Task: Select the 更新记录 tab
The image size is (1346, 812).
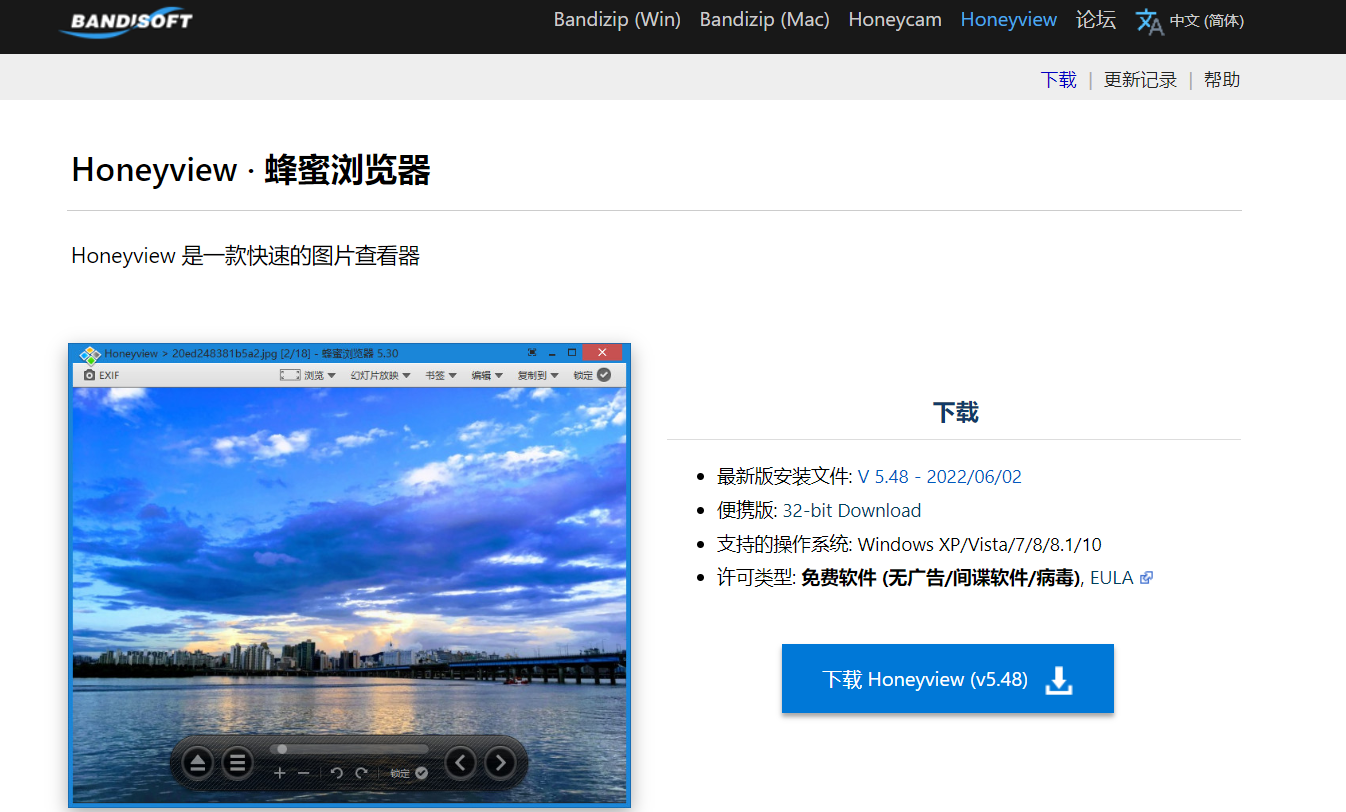Action: click(1140, 80)
